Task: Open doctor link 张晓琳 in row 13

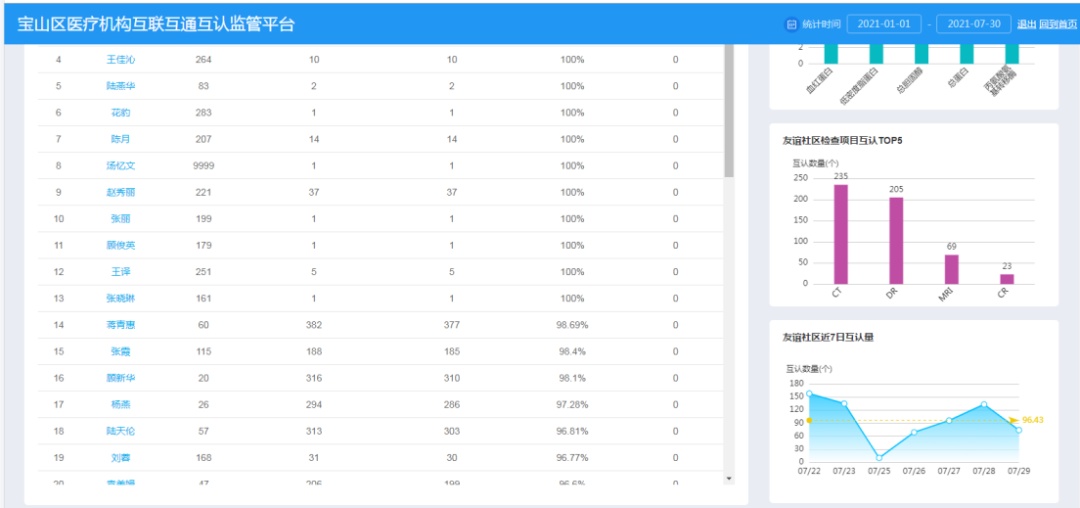Action: coord(121,298)
